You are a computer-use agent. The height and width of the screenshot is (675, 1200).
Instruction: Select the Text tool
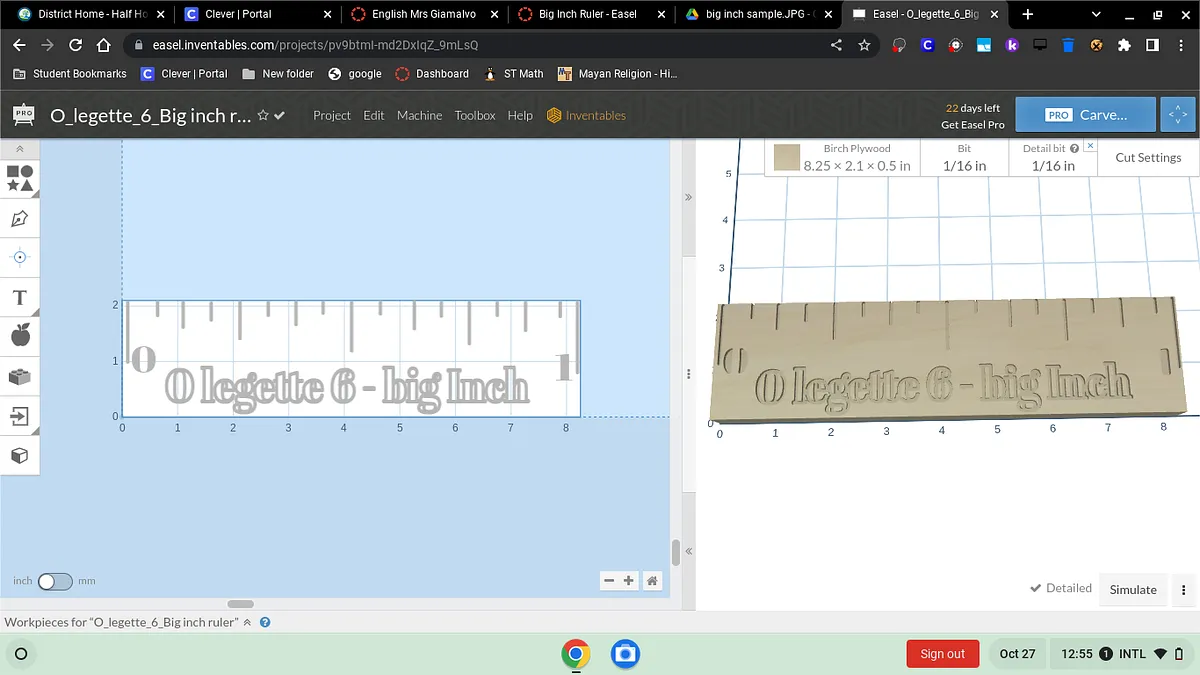coord(20,297)
